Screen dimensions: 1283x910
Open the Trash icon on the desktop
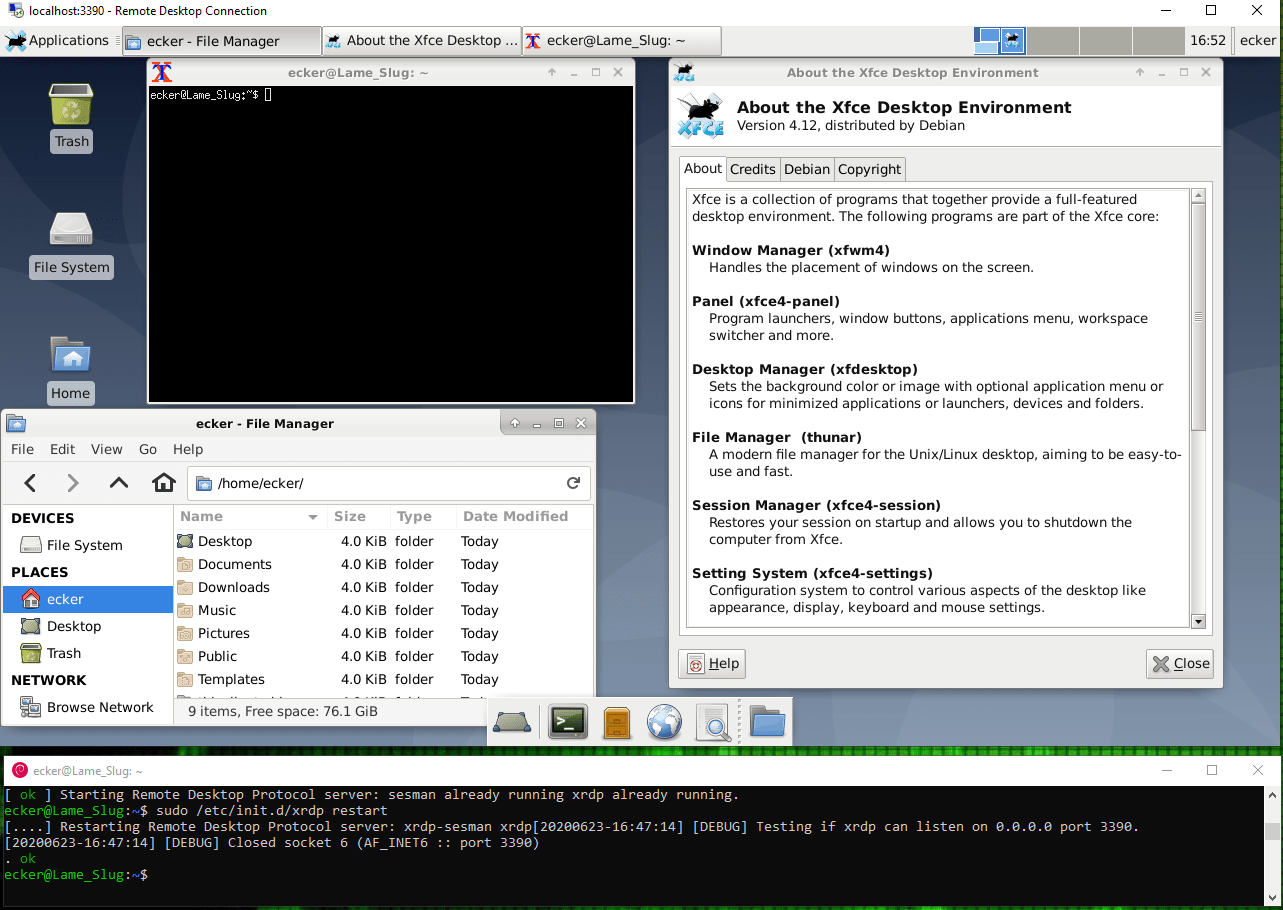click(x=71, y=103)
